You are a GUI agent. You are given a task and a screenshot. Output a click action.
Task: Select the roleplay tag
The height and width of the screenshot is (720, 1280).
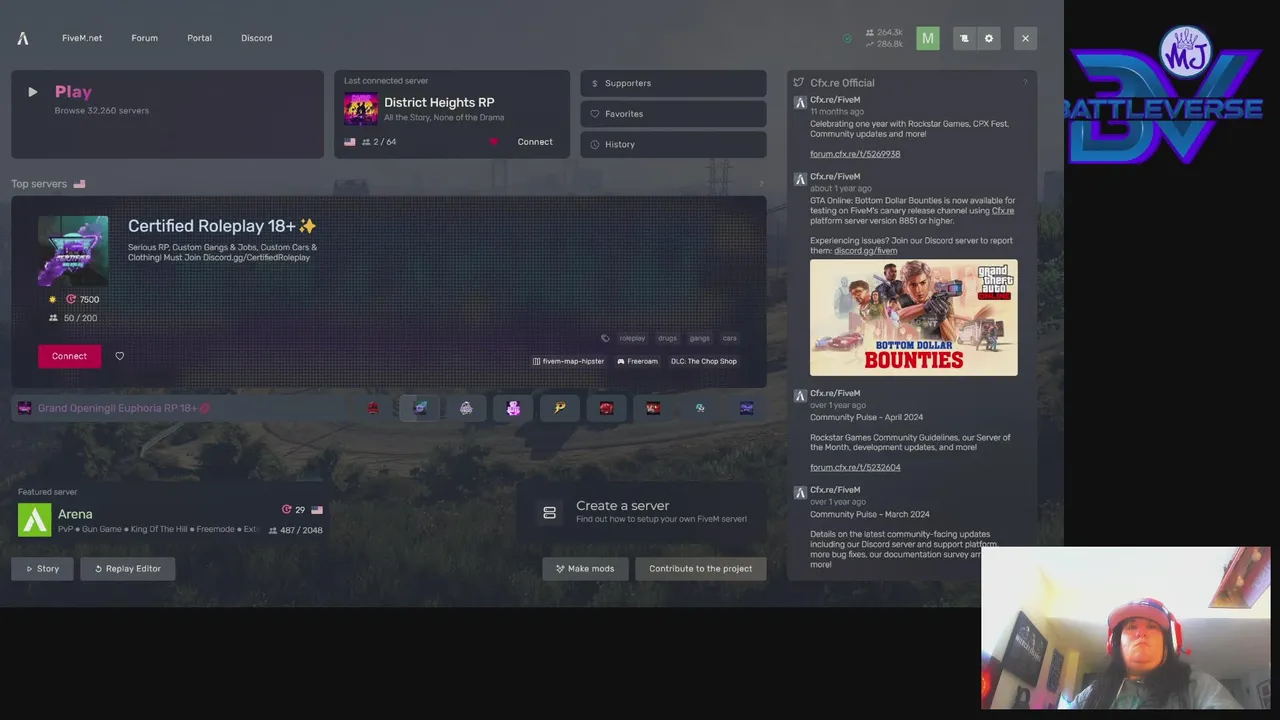point(632,338)
